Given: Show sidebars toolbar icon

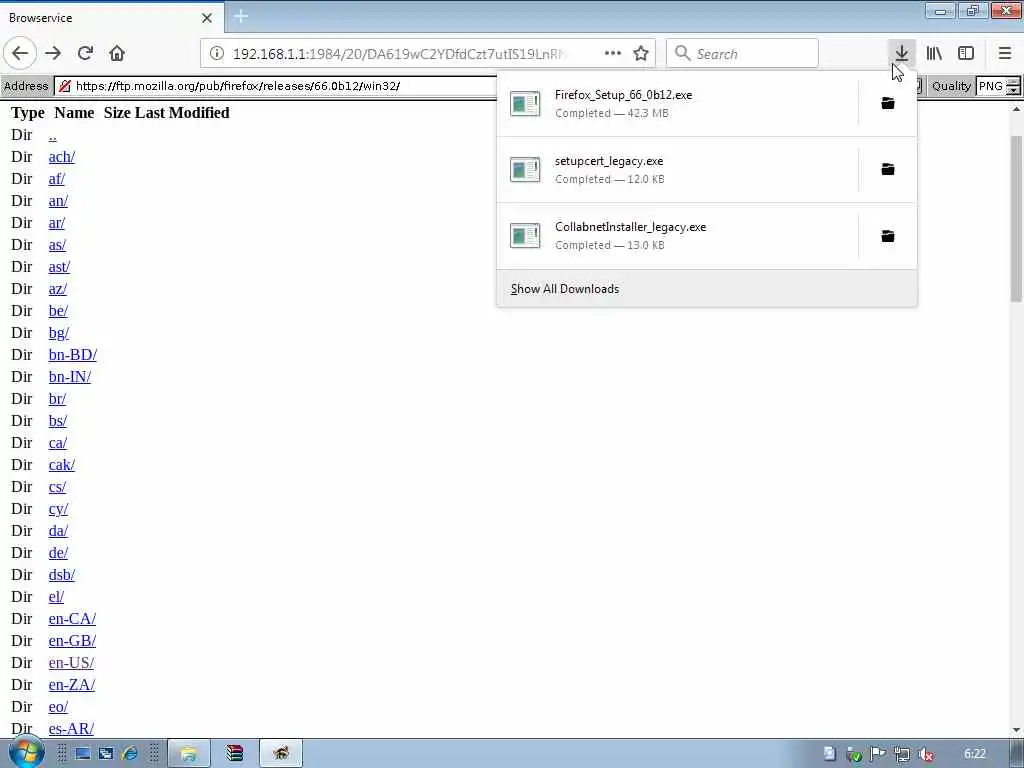Looking at the screenshot, I should pyautogui.click(x=966, y=53).
